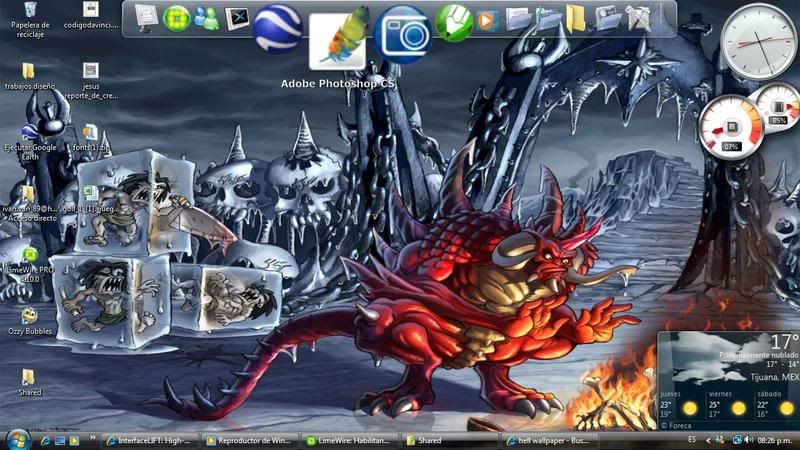
Task: Select the jueves forecast in weather gadget
Action: (x=679, y=405)
